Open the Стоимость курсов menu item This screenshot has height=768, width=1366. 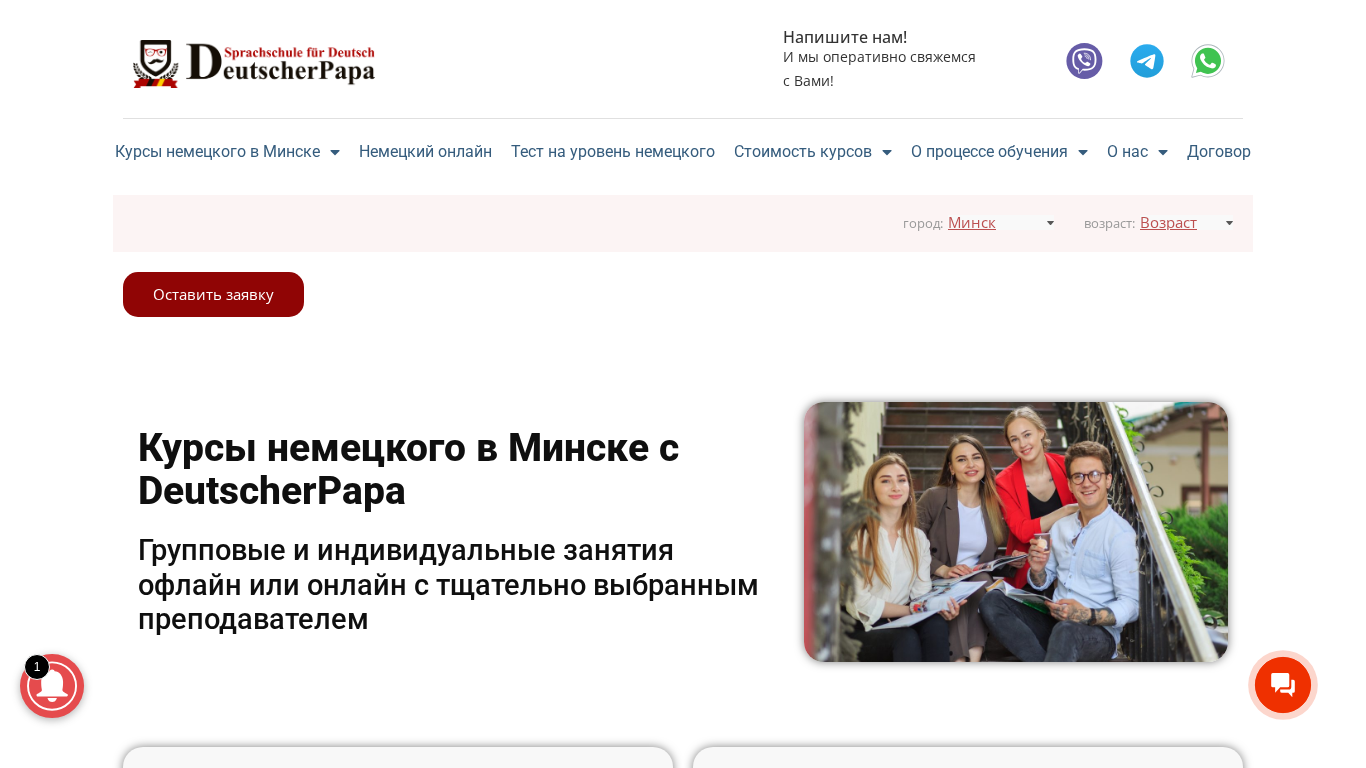pos(803,152)
